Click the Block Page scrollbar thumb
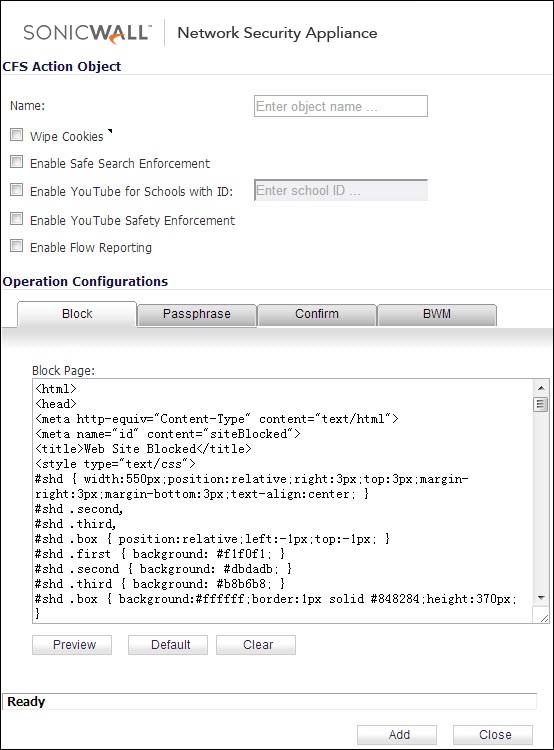 541,405
